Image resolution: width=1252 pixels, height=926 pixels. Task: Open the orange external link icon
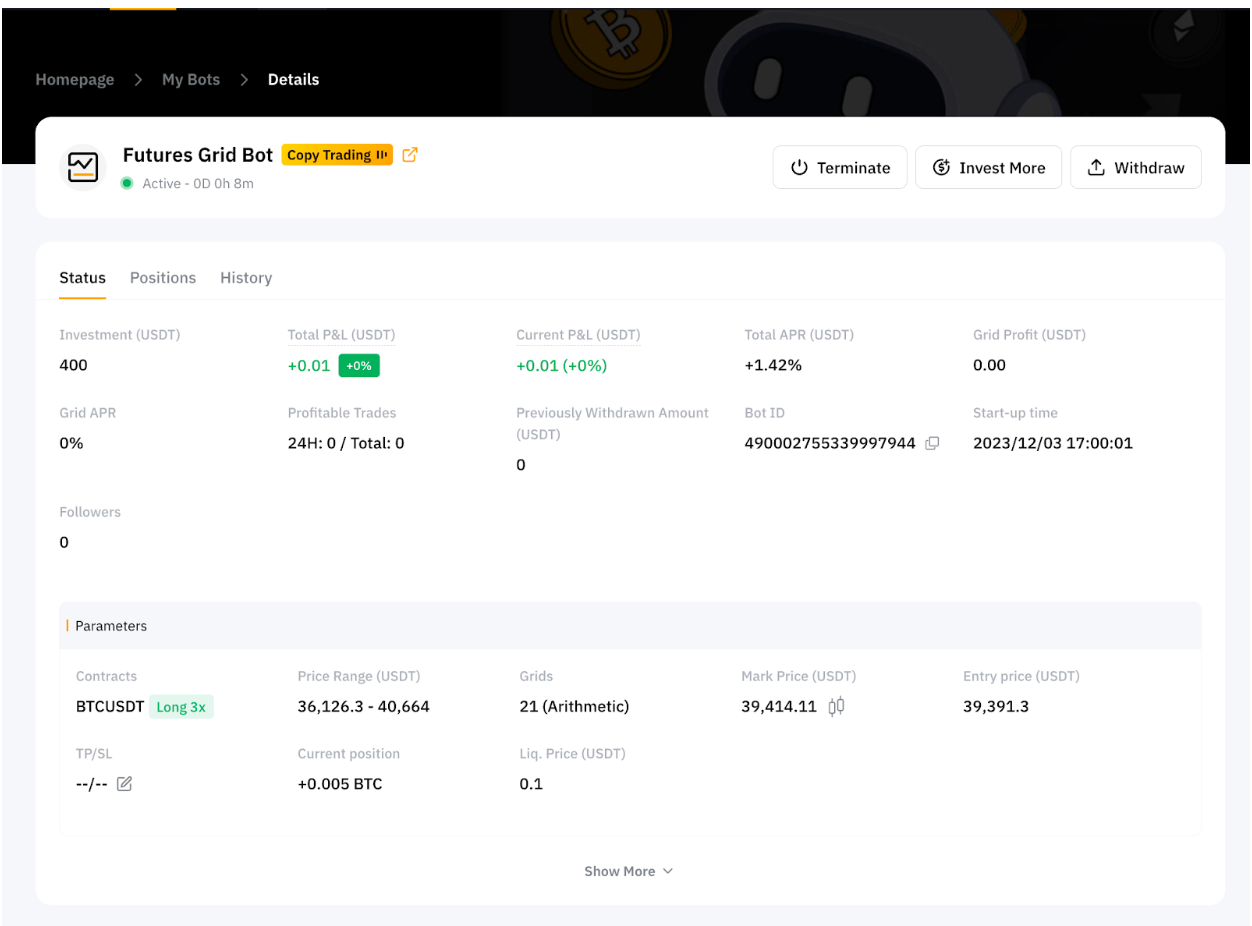[409, 155]
